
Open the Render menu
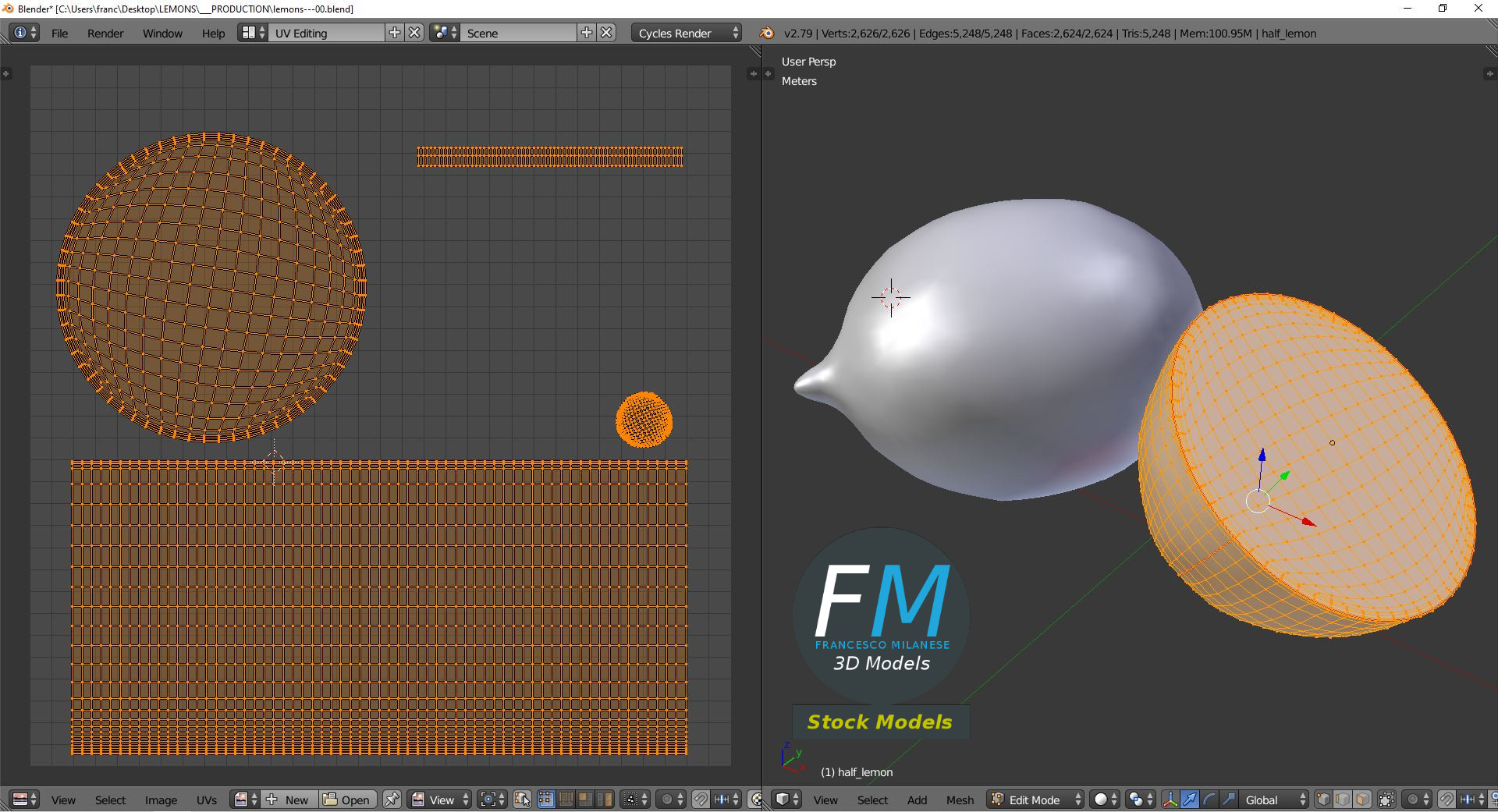point(105,34)
